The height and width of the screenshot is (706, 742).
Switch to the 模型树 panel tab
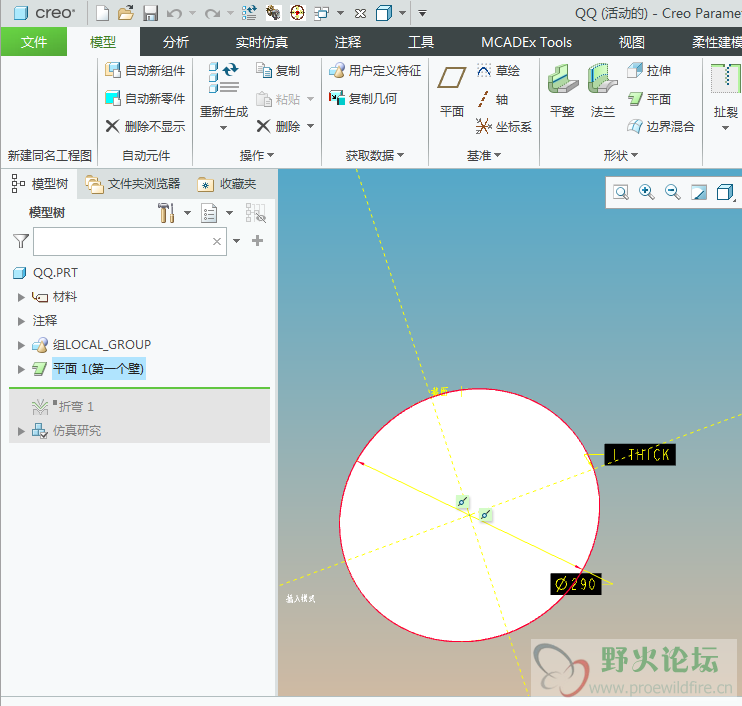tap(40, 184)
